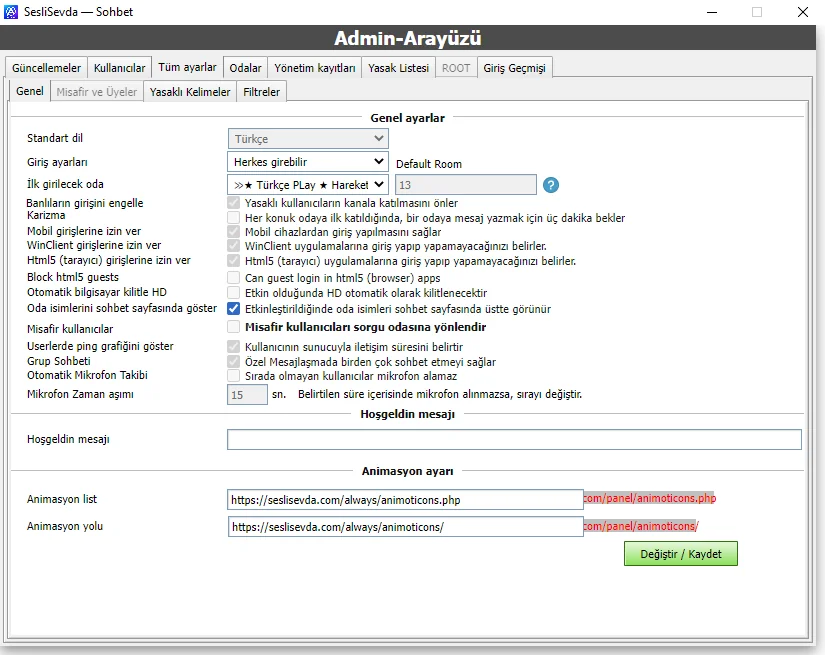
Task: Click the ROOT tab
Action: [456, 68]
